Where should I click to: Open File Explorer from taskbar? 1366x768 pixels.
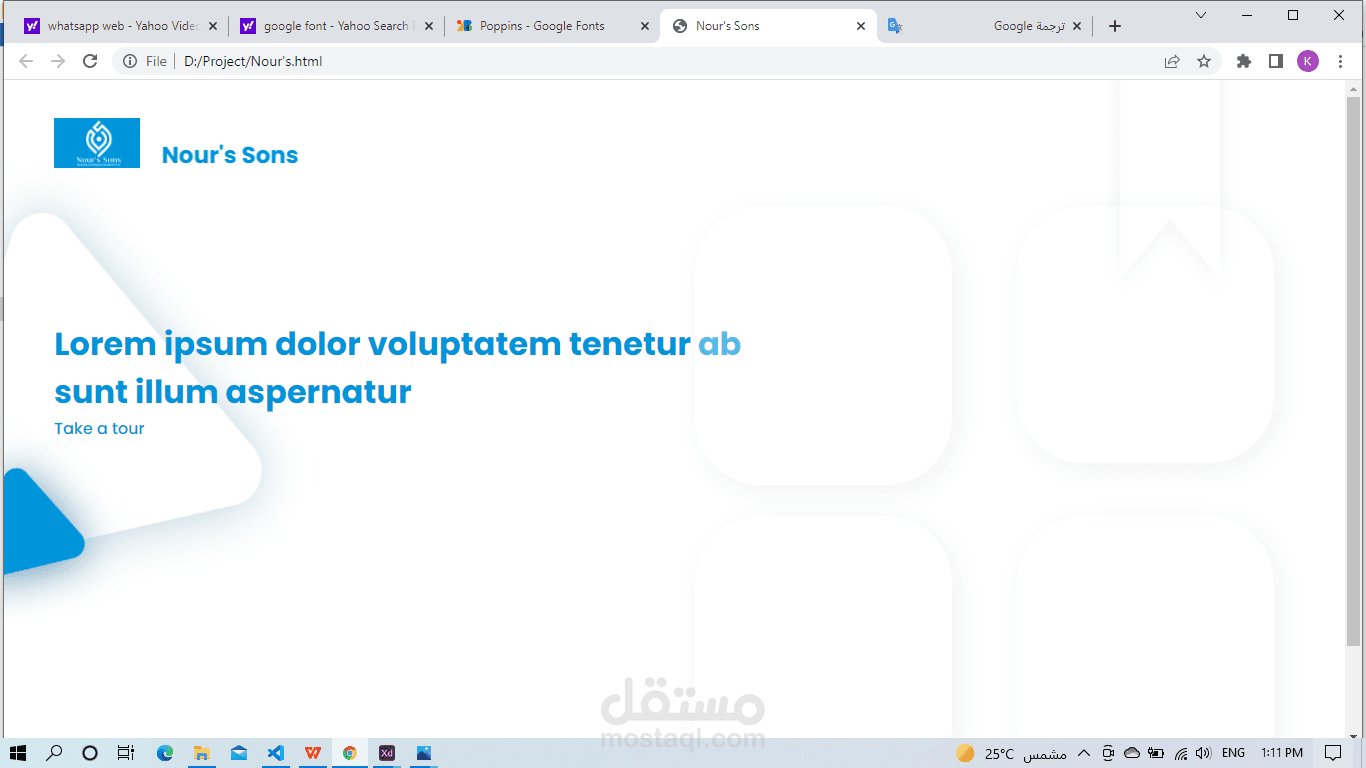(x=202, y=753)
